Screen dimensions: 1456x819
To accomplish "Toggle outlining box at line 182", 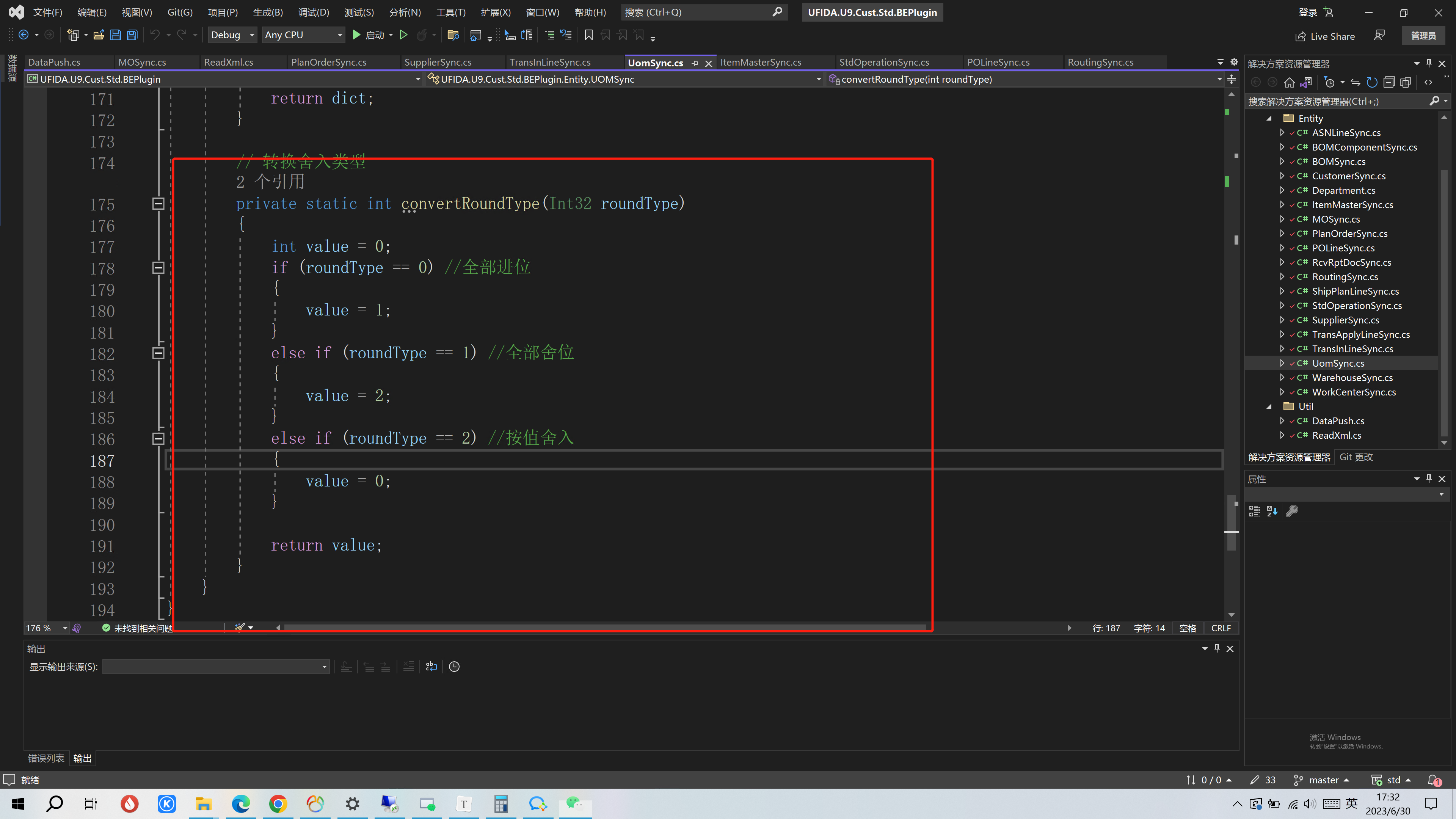I will pyautogui.click(x=158, y=353).
